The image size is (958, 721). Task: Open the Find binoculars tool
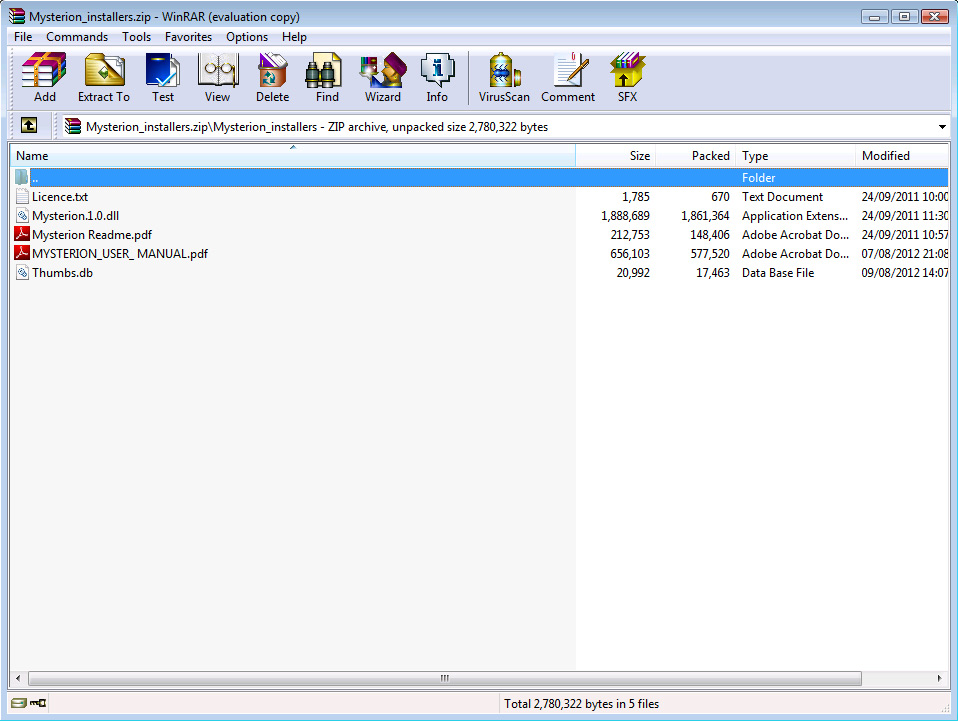pyautogui.click(x=327, y=78)
